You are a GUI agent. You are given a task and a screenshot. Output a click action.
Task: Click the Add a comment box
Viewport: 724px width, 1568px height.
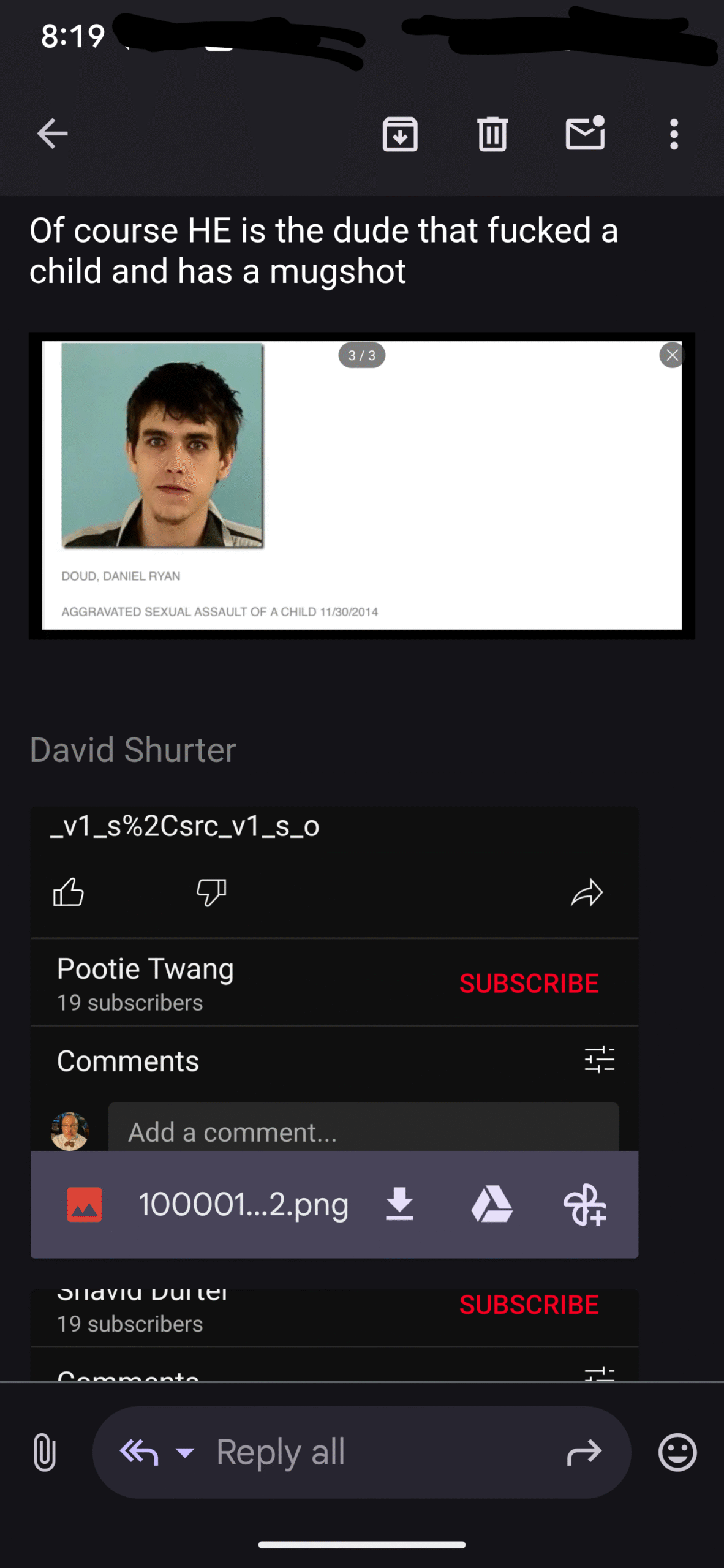[x=363, y=1128]
